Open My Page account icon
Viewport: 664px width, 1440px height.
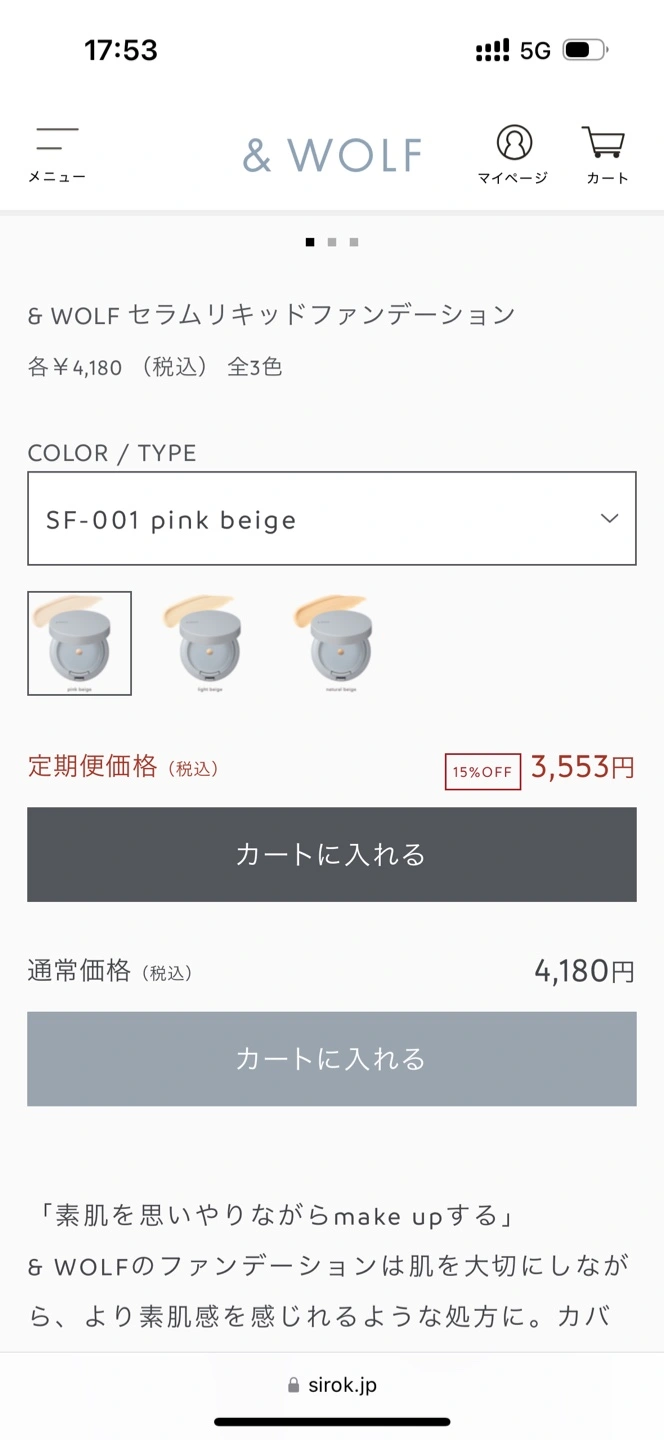coord(513,154)
